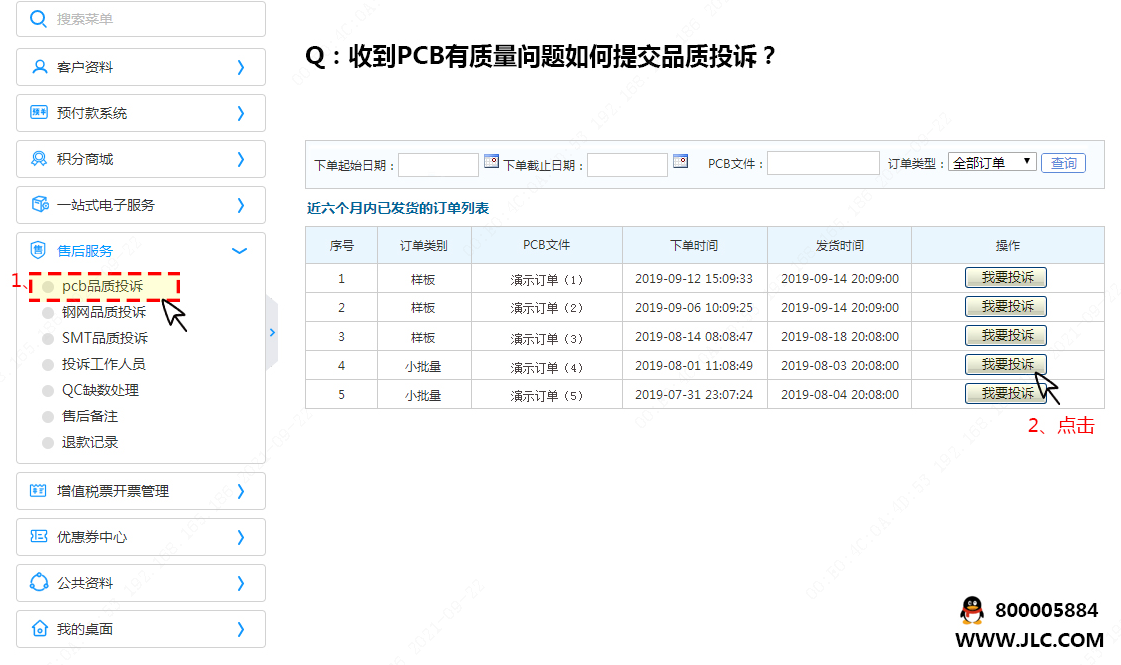Open calendar picker for 下单起始日期
This screenshot has width=1121, height=665.
coord(491,161)
